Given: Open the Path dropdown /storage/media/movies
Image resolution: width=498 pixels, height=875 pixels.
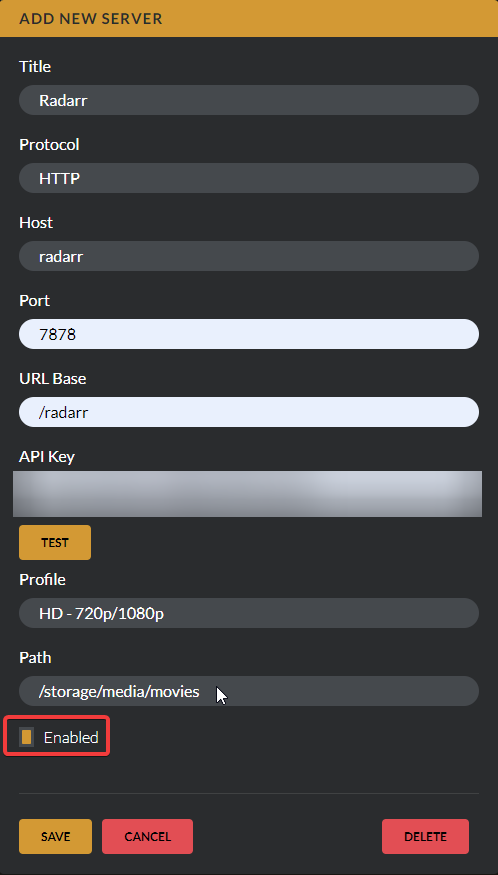Looking at the screenshot, I should click(249, 691).
